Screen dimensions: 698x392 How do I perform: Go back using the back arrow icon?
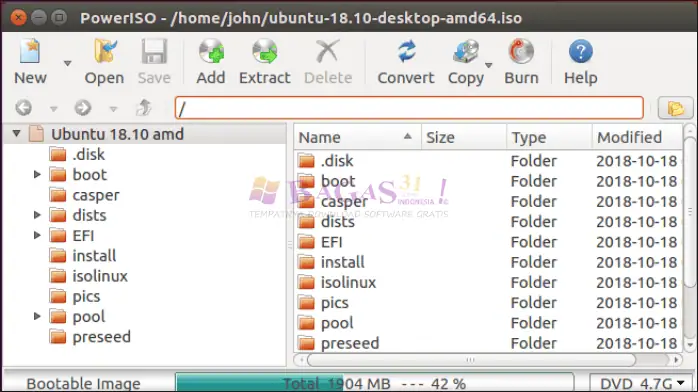pos(24,108)
